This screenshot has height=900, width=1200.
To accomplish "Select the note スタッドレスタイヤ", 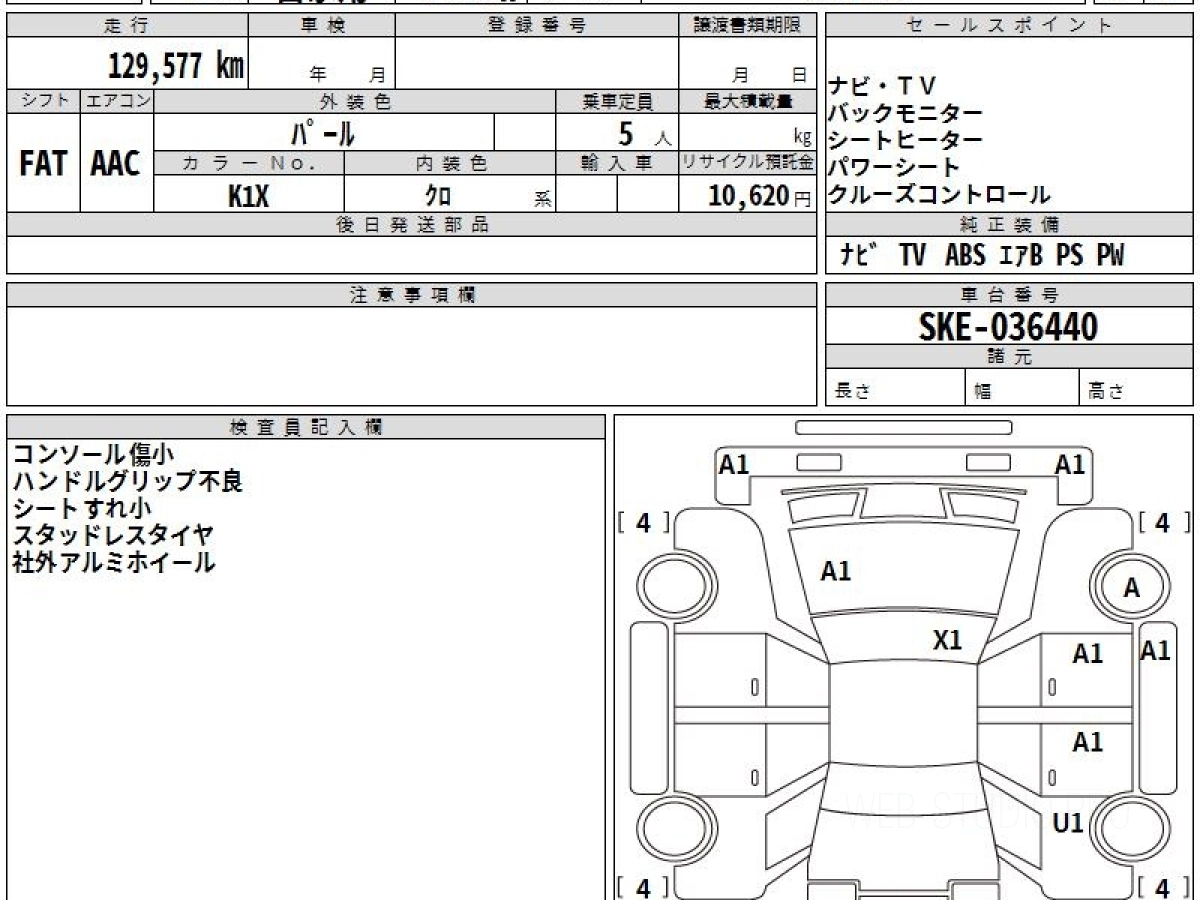I will 113,535.
